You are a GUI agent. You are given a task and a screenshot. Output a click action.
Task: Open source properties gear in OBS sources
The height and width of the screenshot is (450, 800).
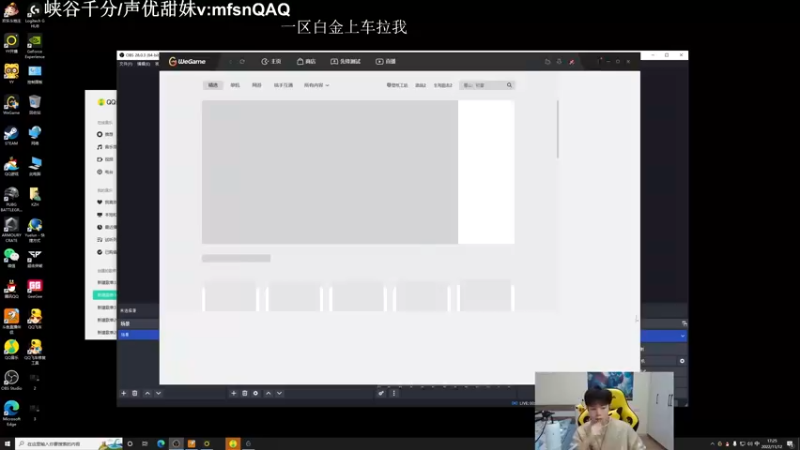click(x=256, y=393)
